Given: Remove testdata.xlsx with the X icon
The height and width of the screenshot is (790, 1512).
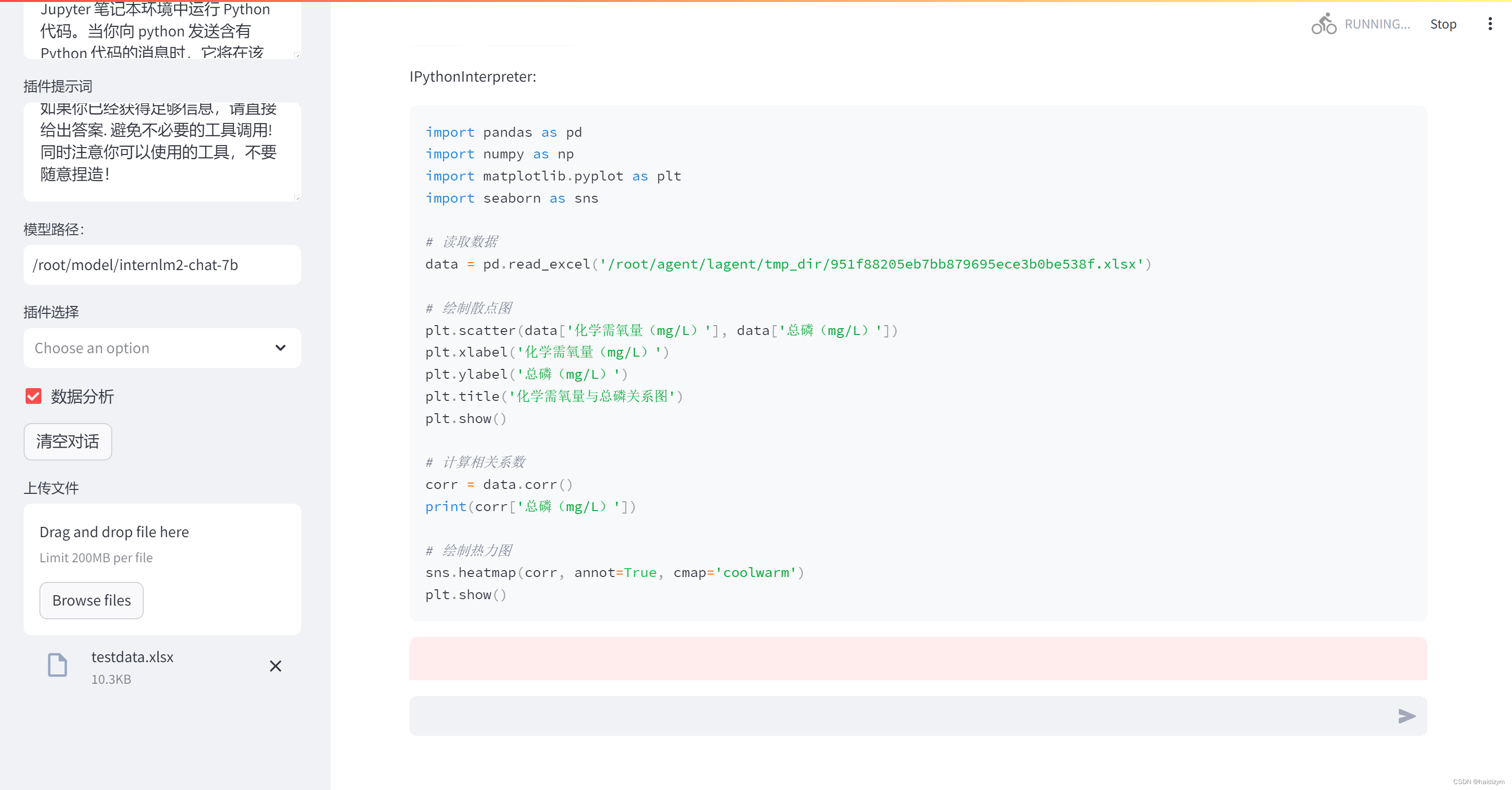Looking at the screenshot, I should click(275, 666).
